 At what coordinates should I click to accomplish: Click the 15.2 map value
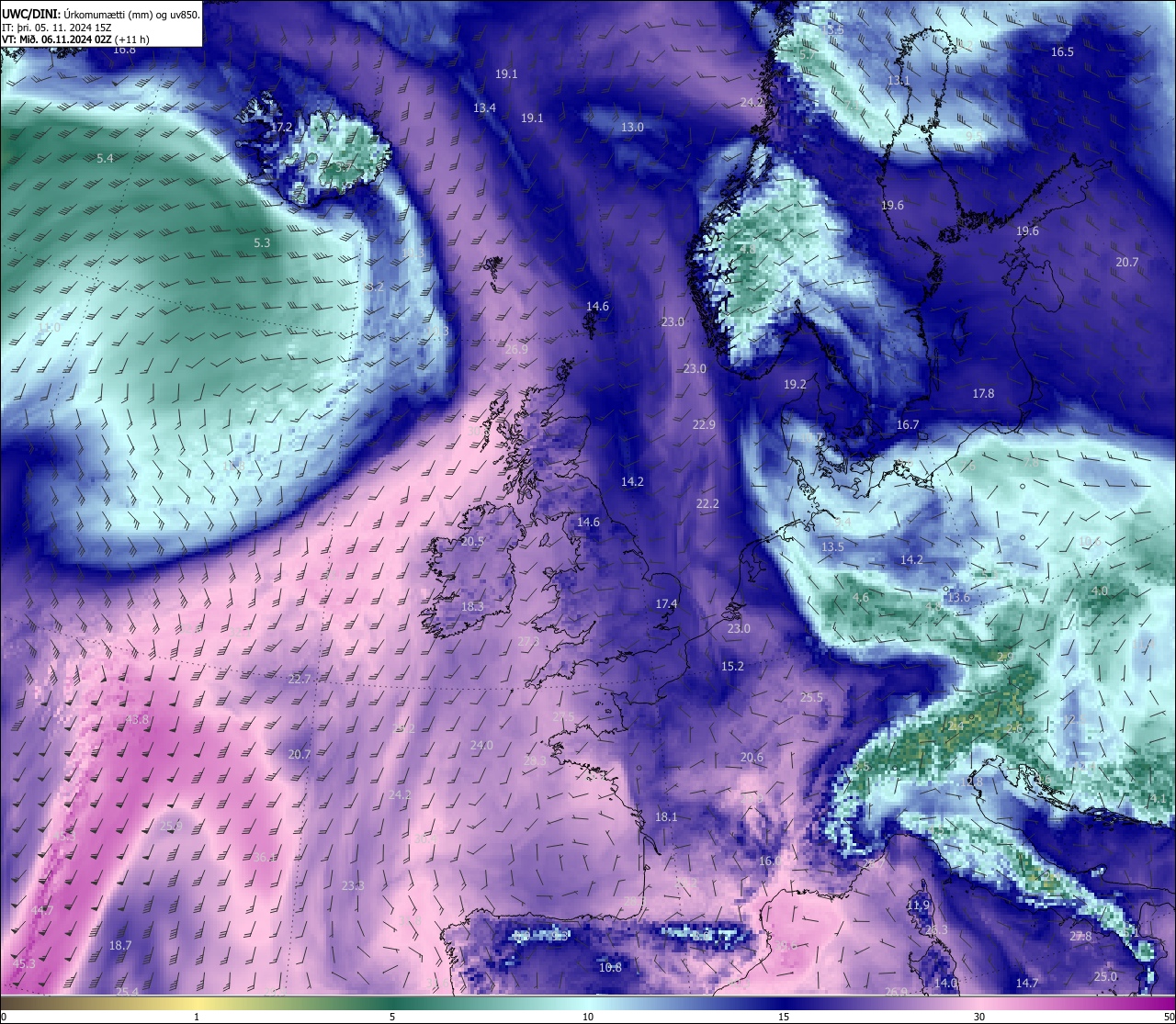(732, 666)
